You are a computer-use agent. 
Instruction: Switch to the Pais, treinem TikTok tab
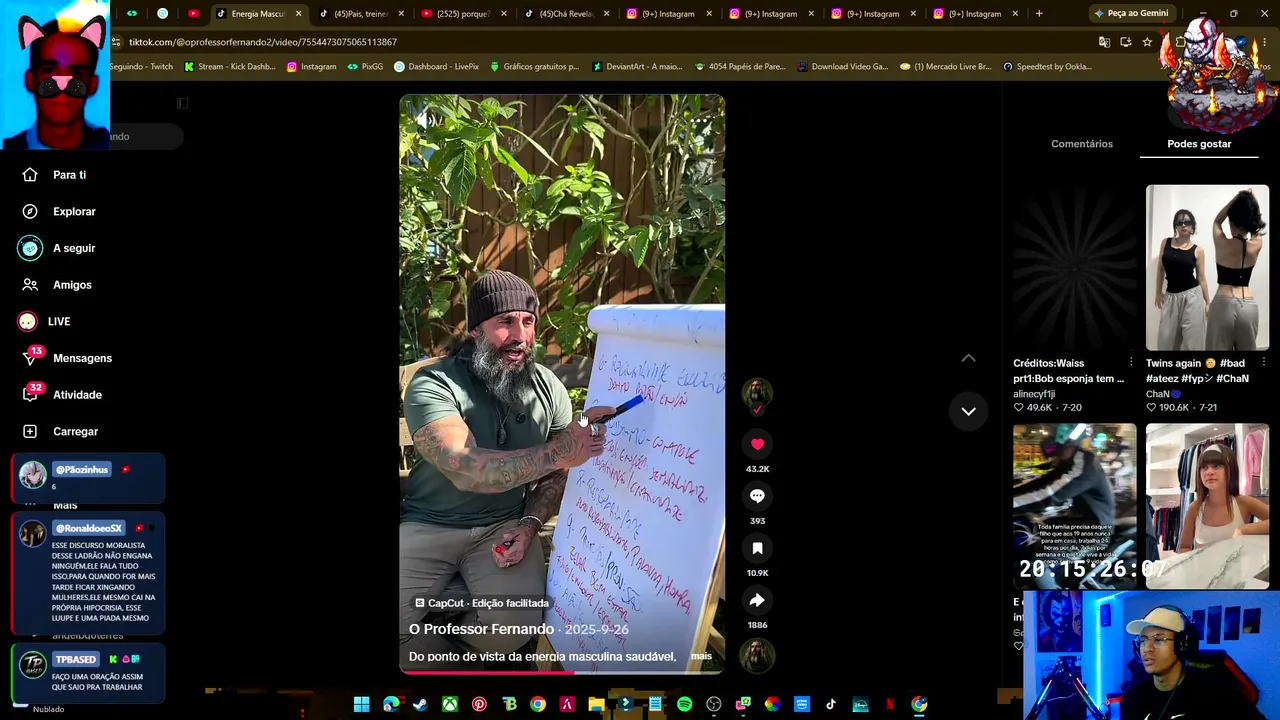tap(361, 14)
